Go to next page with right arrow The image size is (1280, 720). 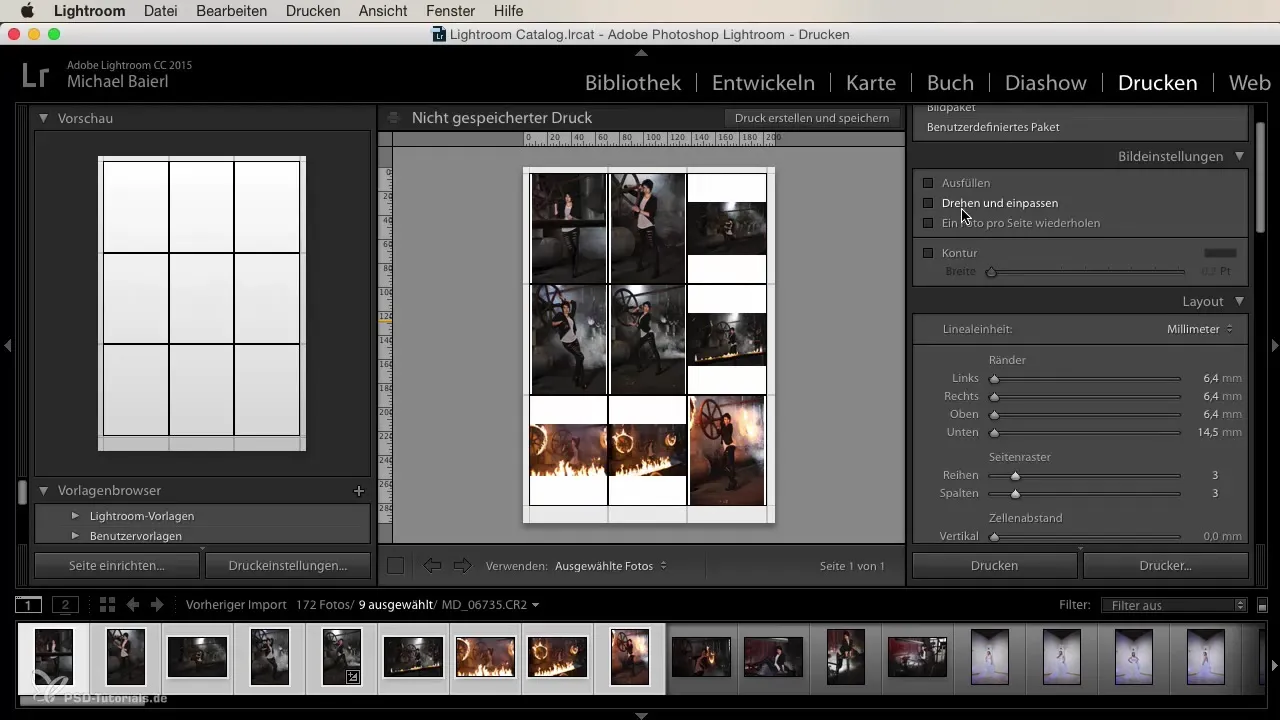pos(462,566)
